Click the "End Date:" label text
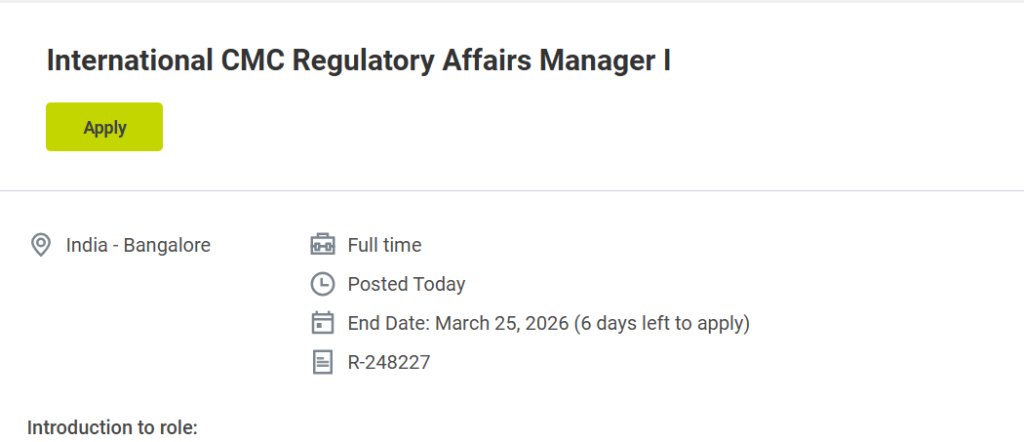Screen dimensions: 1024x442 pos(389,323)
